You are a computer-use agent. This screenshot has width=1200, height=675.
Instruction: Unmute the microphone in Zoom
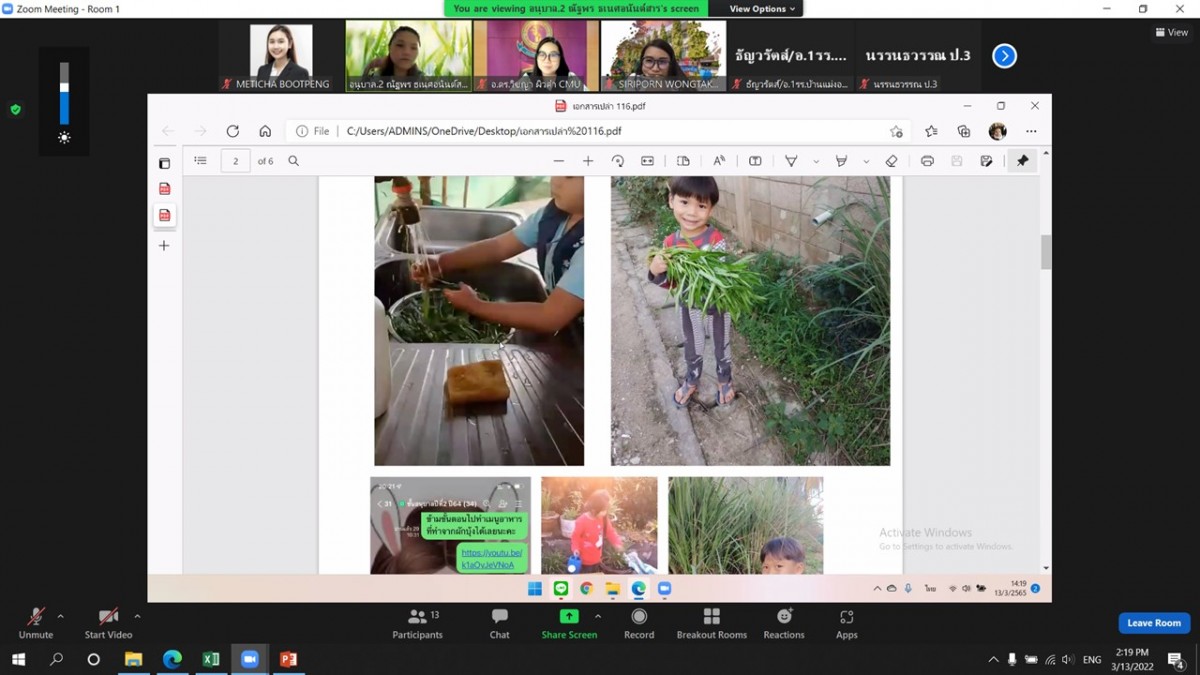point(35,622)
